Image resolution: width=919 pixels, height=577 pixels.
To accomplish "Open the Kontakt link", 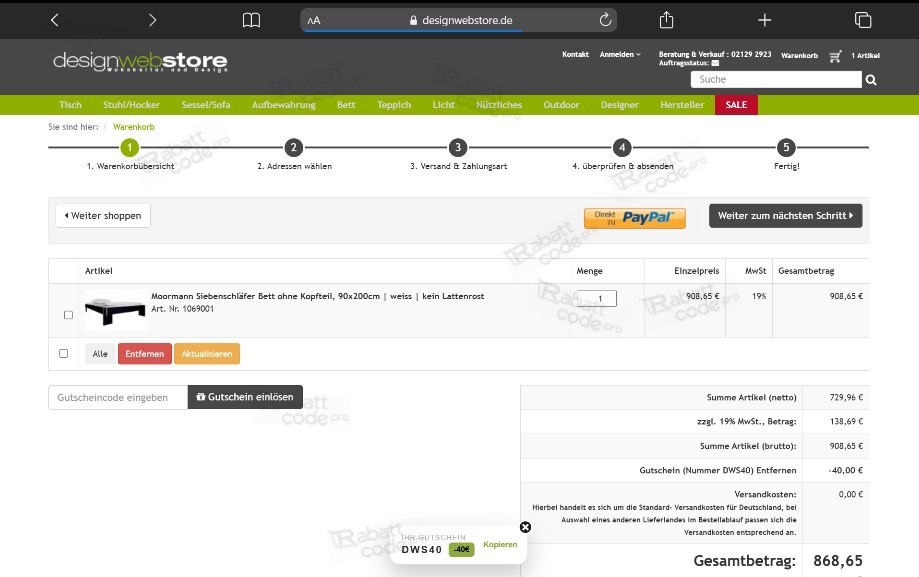I will click(x=576, y=55).
